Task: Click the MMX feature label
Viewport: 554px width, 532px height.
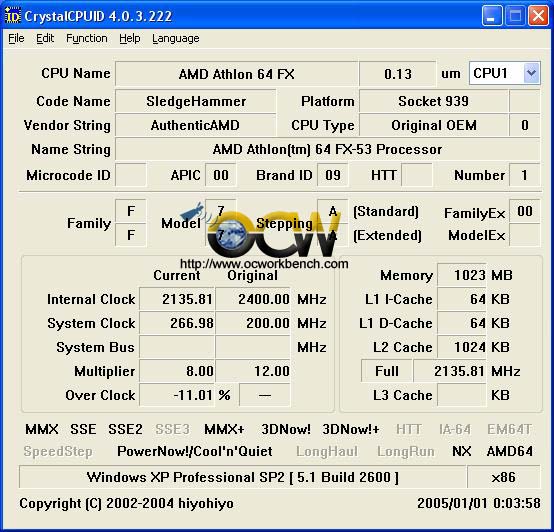Action: coord(42,429)
